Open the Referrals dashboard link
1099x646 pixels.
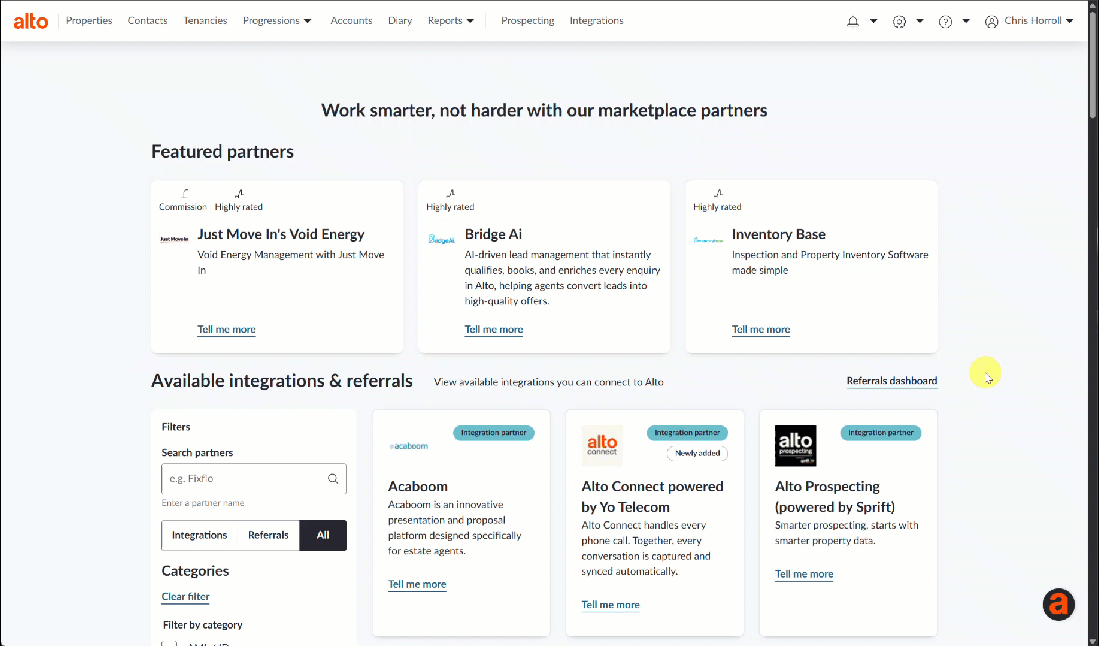coord(892,381)
